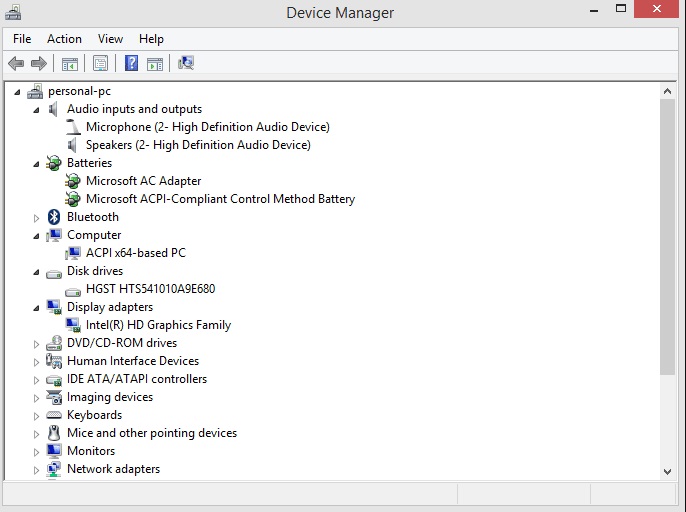Select the ACPI x64-based PC entry

click(x=136, y=253)
